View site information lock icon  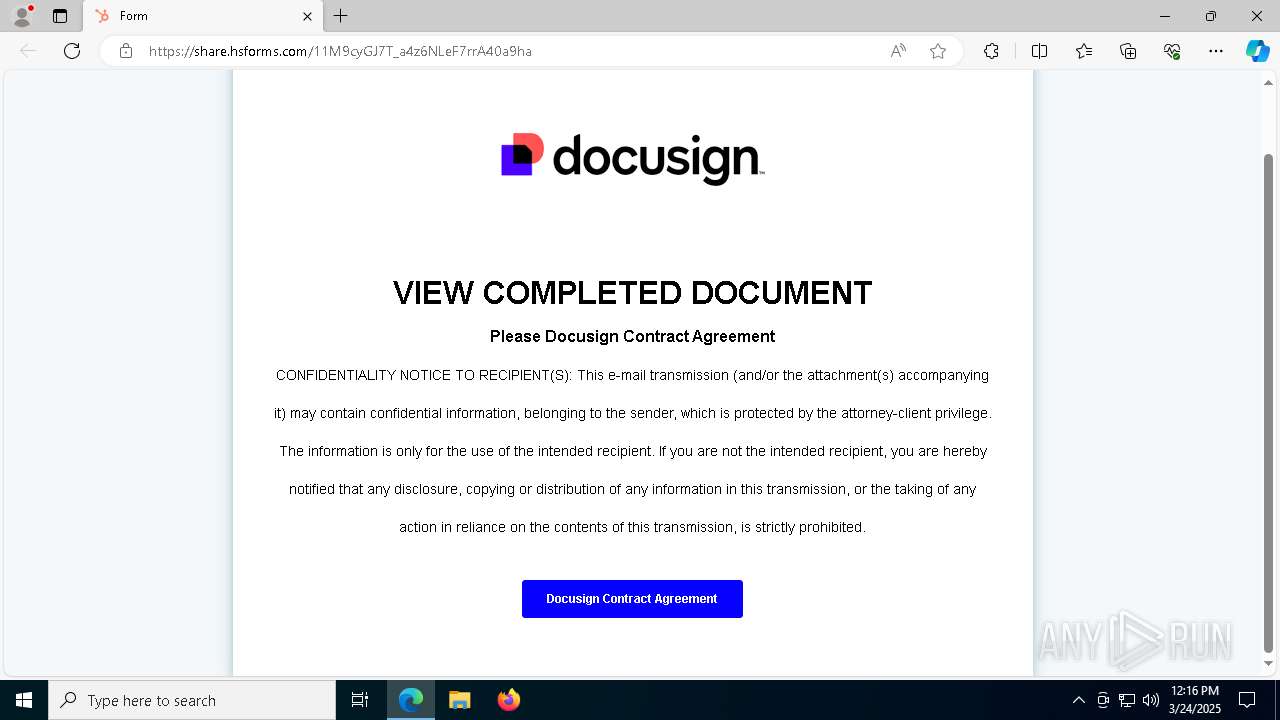tap(126, 51)
